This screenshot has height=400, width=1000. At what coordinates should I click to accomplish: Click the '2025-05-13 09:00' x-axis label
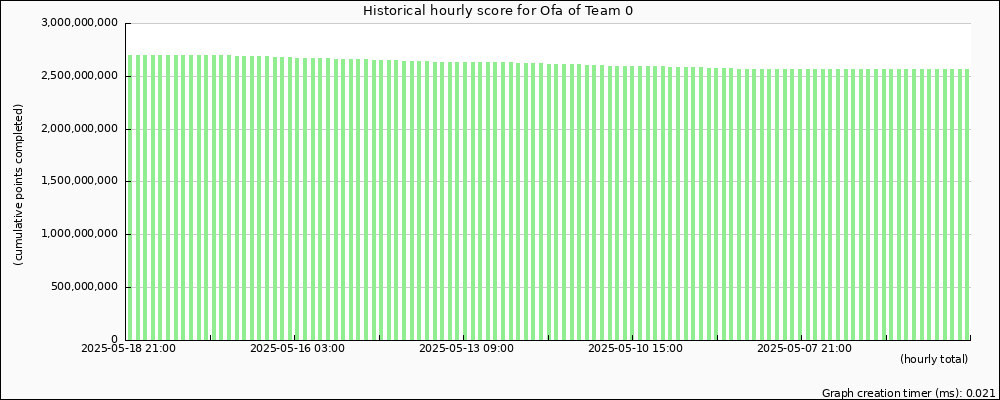(466, 348)
